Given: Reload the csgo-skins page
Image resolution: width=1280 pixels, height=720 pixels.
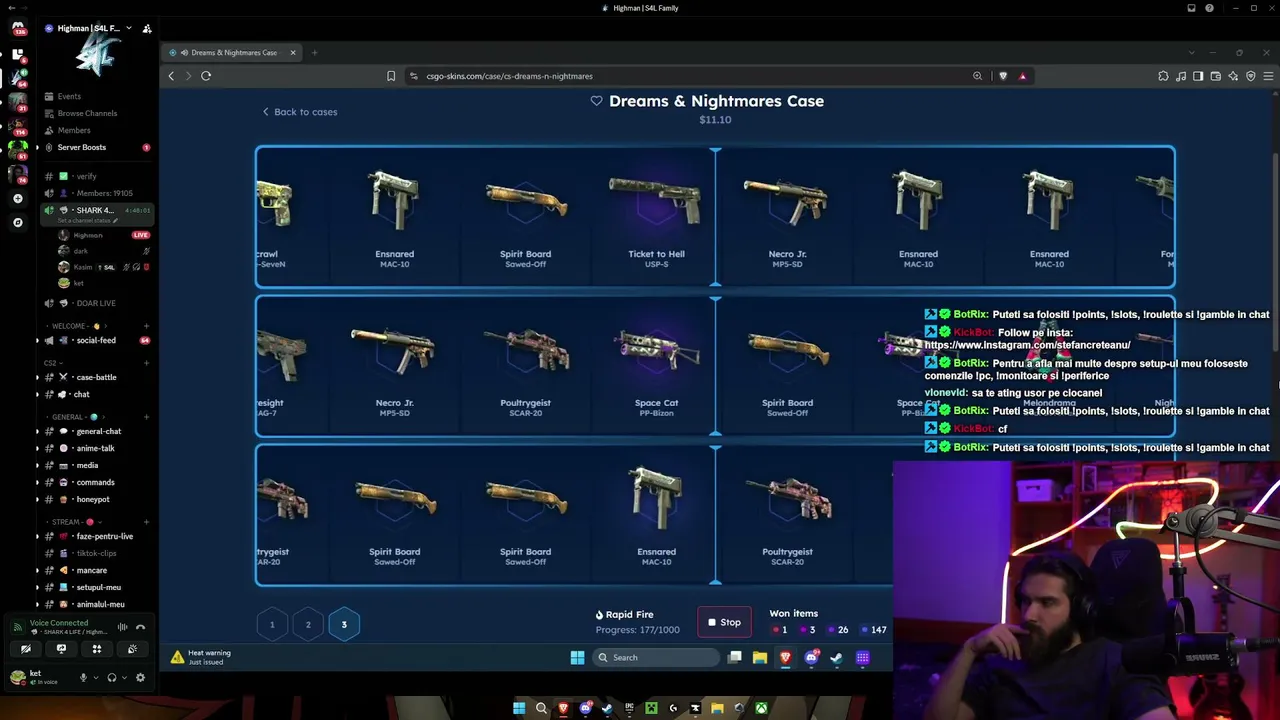Looking at the screenshot, I should tap(206, 76).
